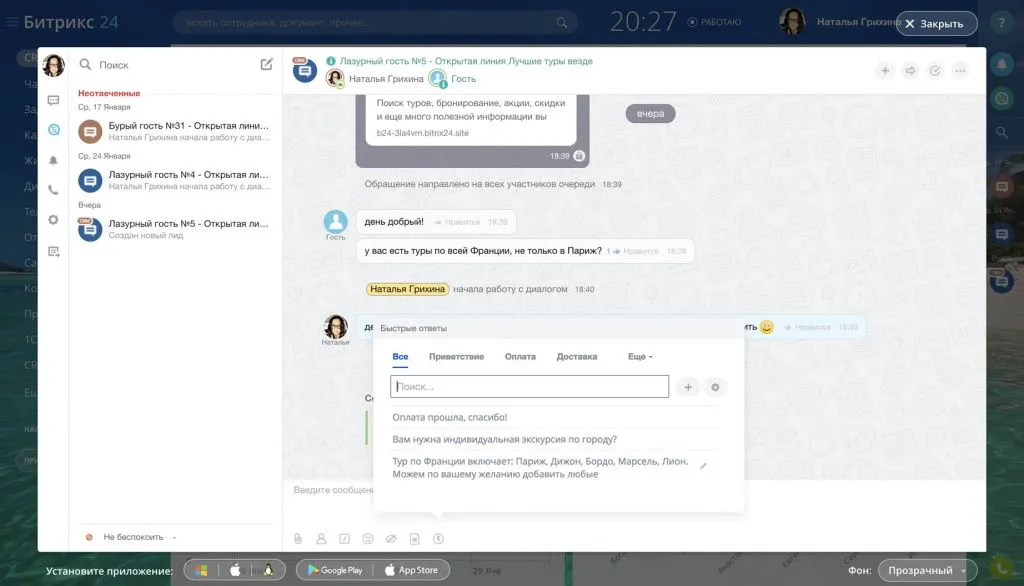Click the quick answers search field

pos(529,387)
